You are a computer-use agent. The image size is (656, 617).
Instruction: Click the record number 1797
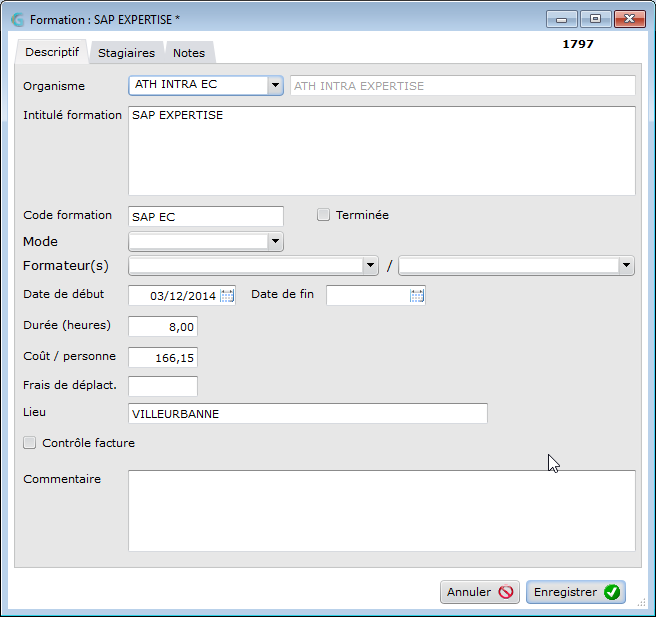click(578, 44)
